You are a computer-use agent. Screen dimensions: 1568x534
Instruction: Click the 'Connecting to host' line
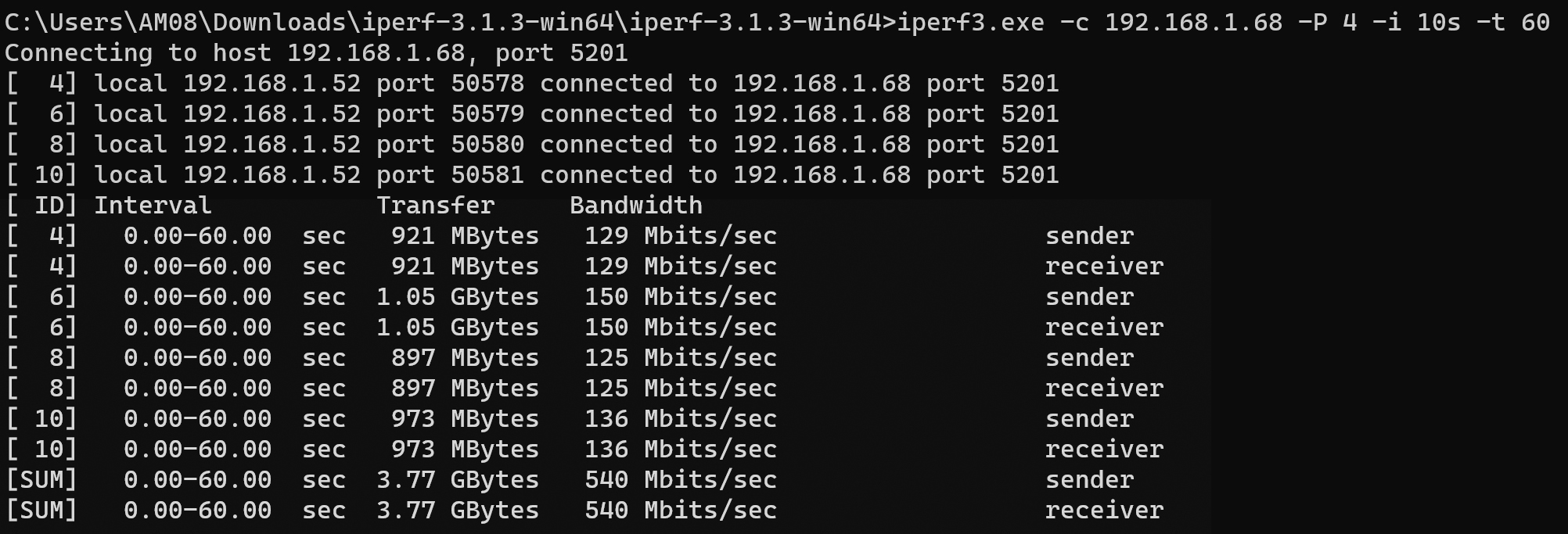point(316,53)
